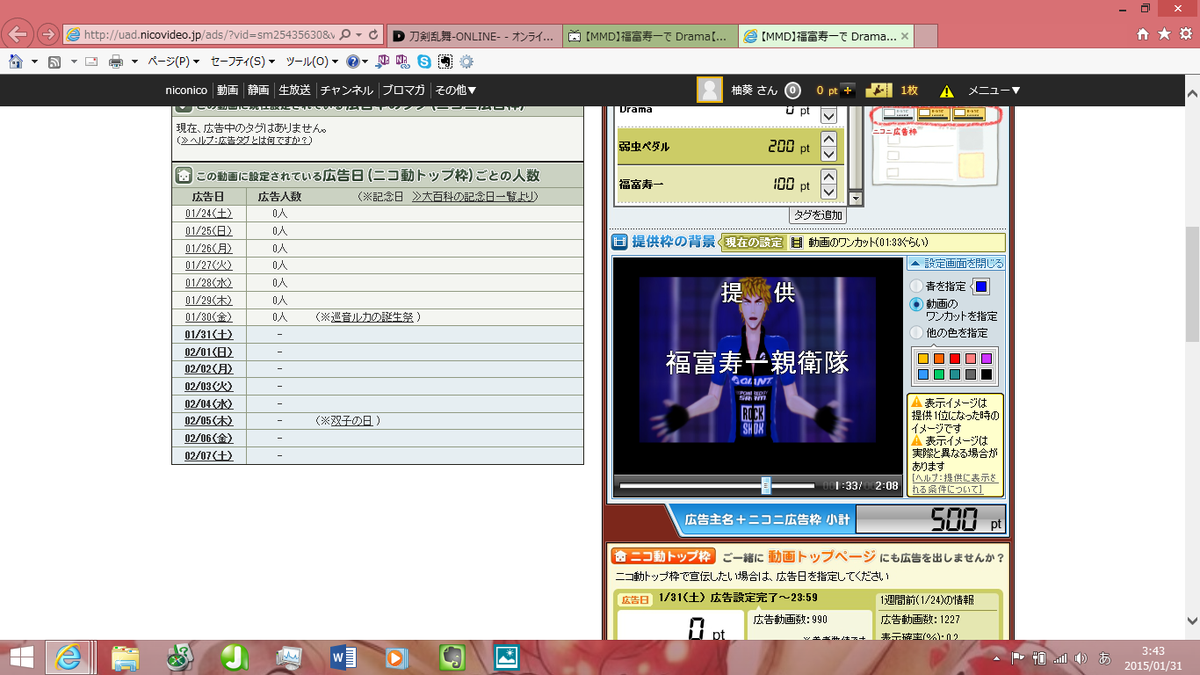Open the 双子の日 link
This screenshot has width=1200, height=675.
pos(350,421)
